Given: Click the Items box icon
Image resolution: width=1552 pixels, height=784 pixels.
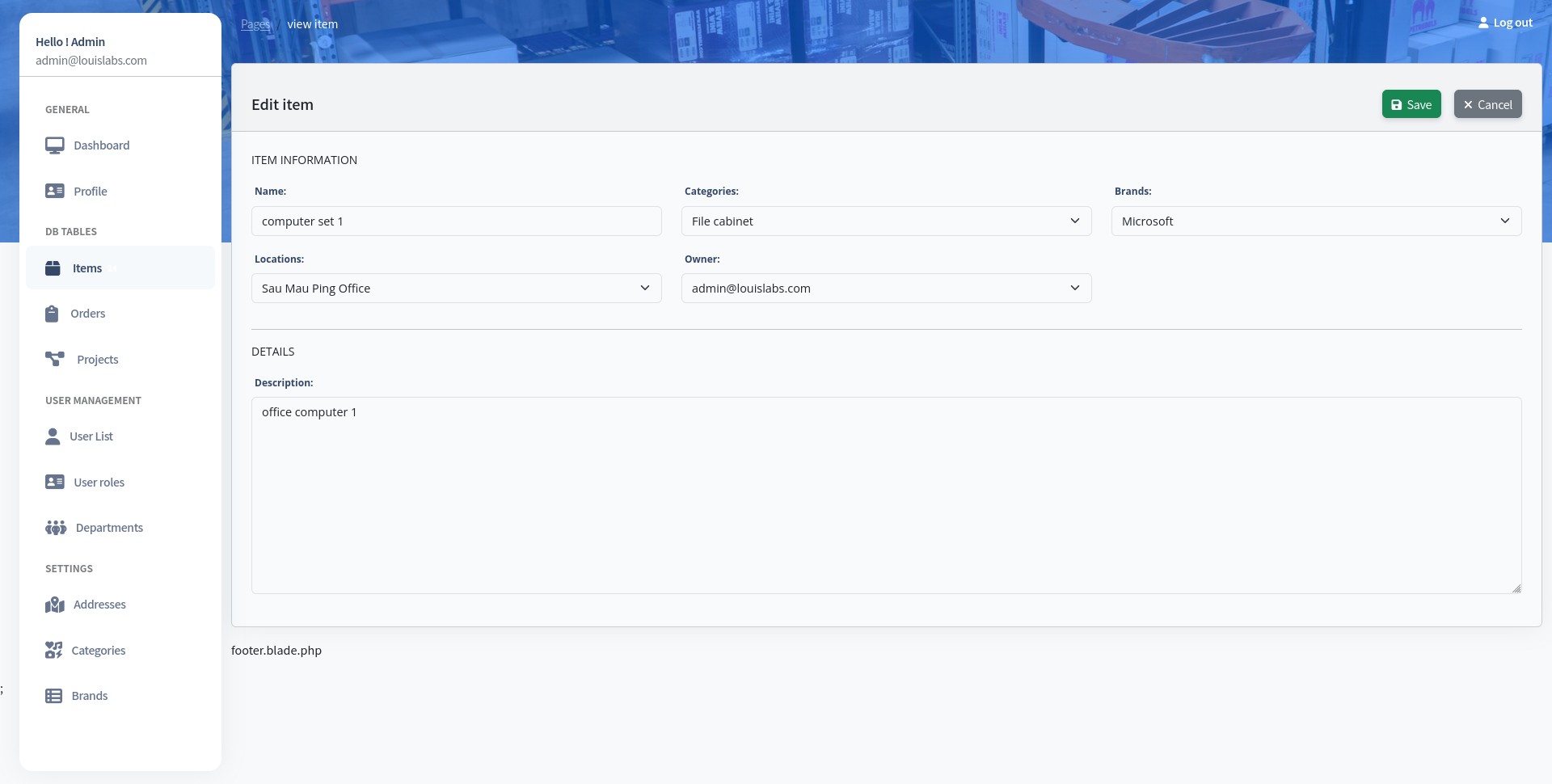Looking at the screenshot, I should pos(53,268).
